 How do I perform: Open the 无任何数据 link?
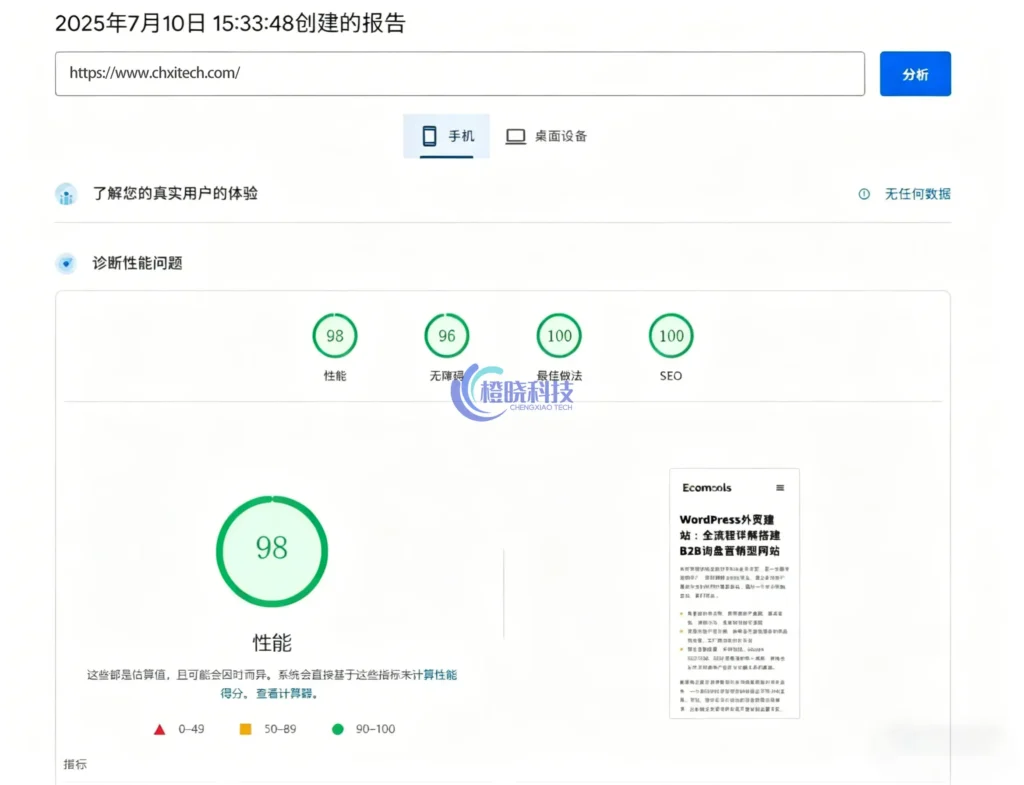click(x=915, y=195)
